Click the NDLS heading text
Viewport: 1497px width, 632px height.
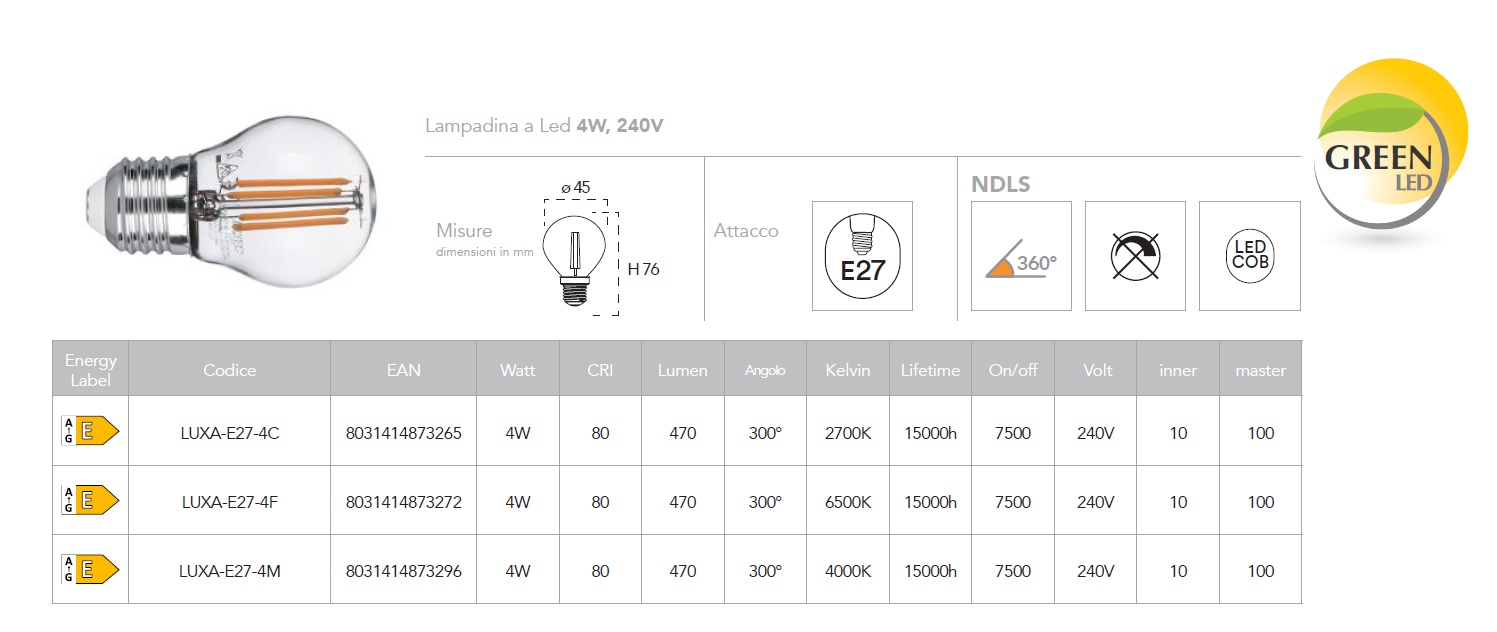pos(1001,184)
